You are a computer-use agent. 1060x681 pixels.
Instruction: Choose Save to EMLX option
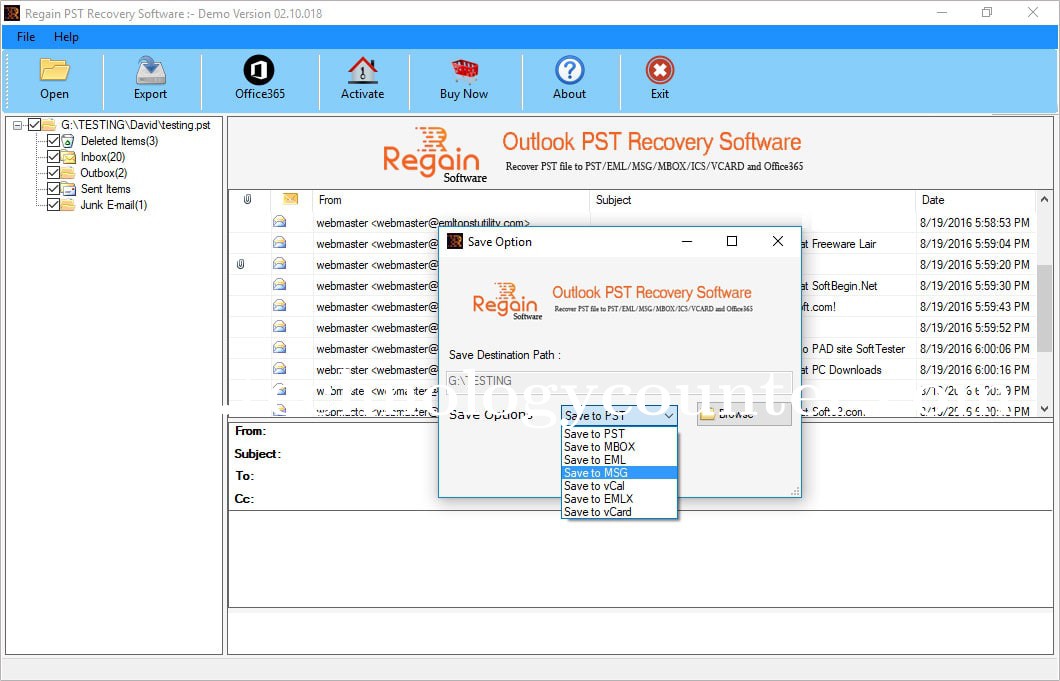[619, 498]
